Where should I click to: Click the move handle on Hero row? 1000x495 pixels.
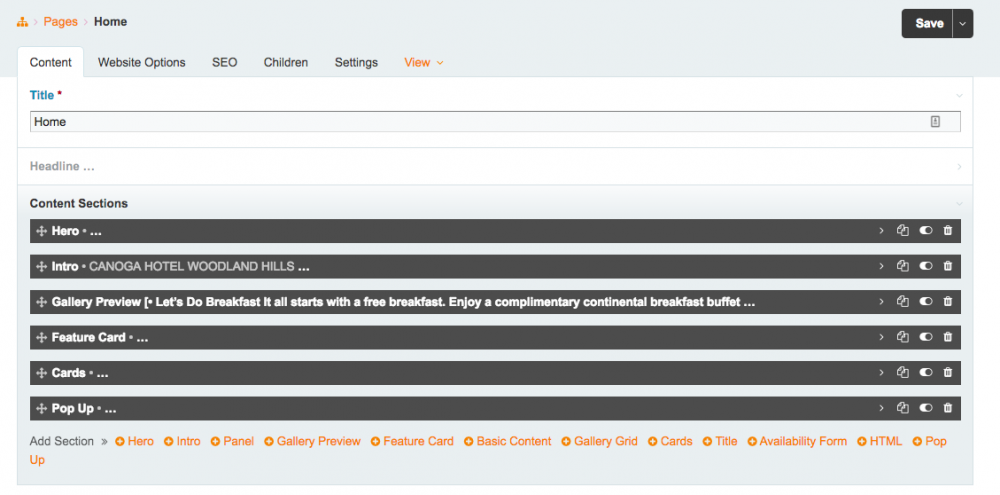coord(41,231)
